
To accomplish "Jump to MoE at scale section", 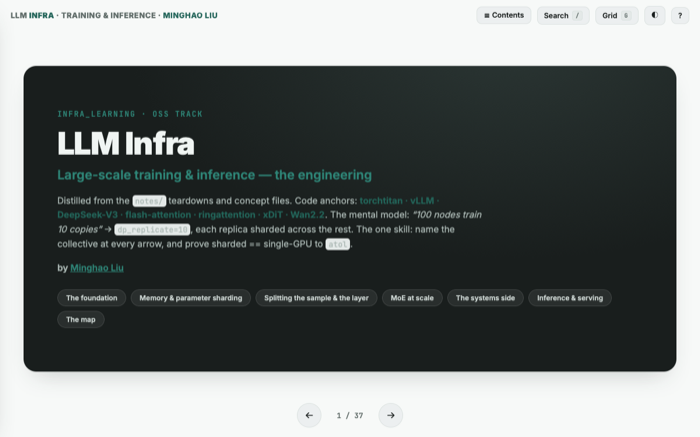I will [x=412, y=298].
